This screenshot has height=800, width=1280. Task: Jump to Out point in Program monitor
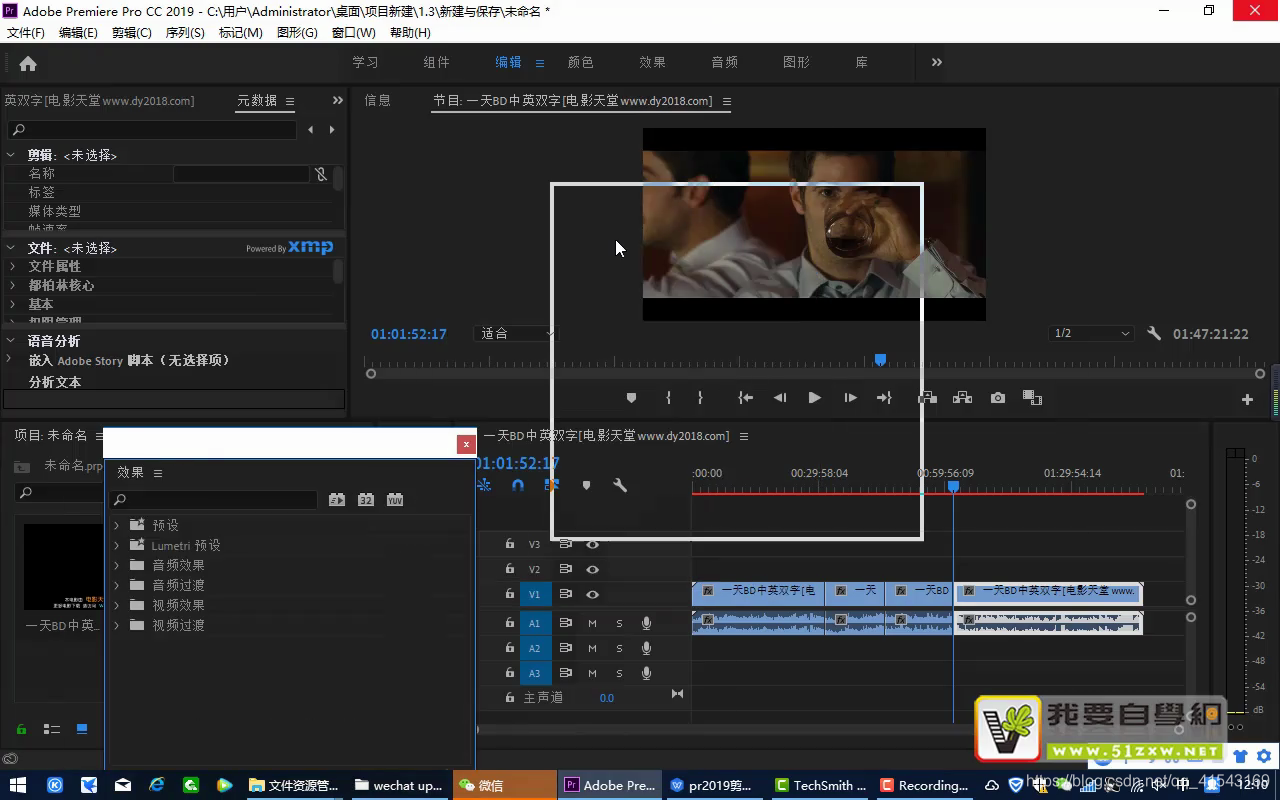pos(884,398)
